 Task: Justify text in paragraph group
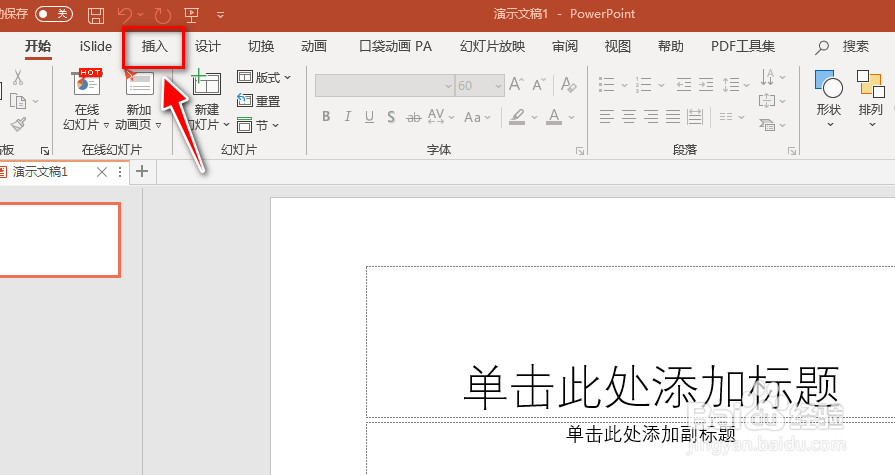point(673,116)
